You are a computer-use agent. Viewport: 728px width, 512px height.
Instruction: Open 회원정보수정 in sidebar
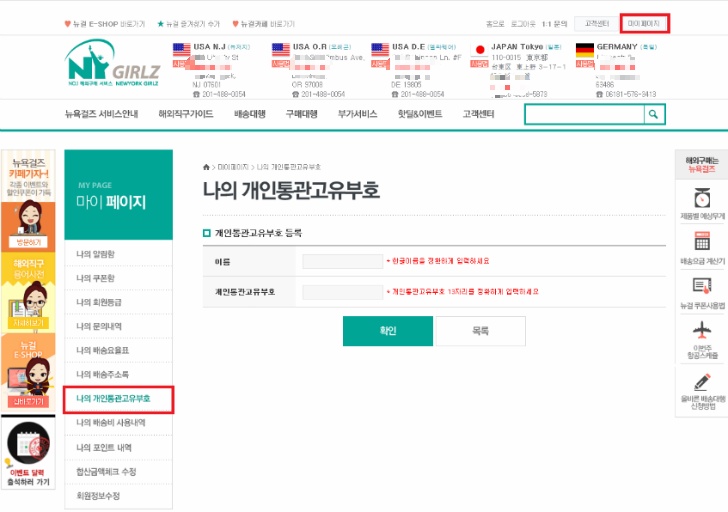pyautogui.click(x=118, y=496)
